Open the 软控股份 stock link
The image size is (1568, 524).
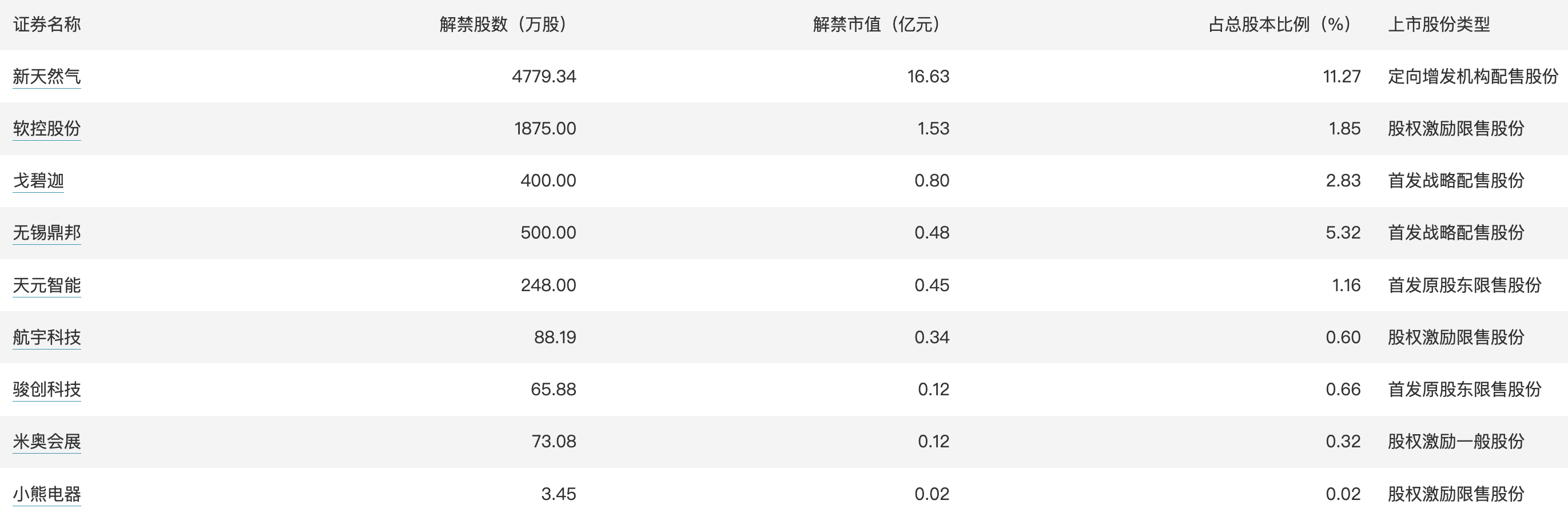pyautogui.click(x=47, y=128)
